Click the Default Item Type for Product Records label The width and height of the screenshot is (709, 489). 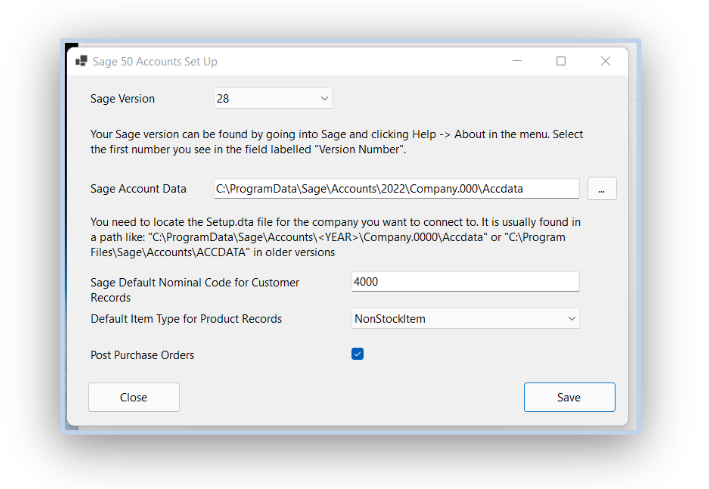pos(186,319)
